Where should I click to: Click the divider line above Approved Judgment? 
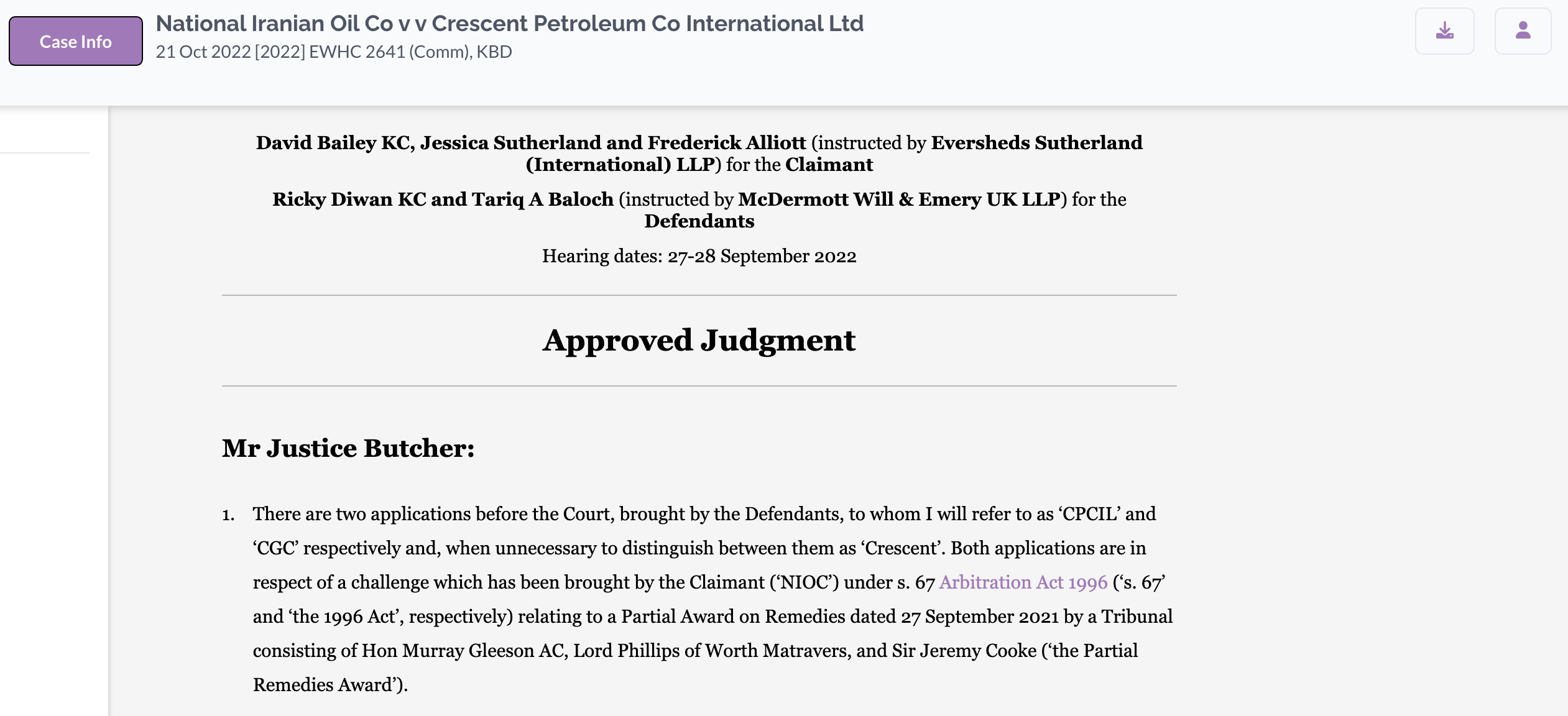click(x=699, y=295)
